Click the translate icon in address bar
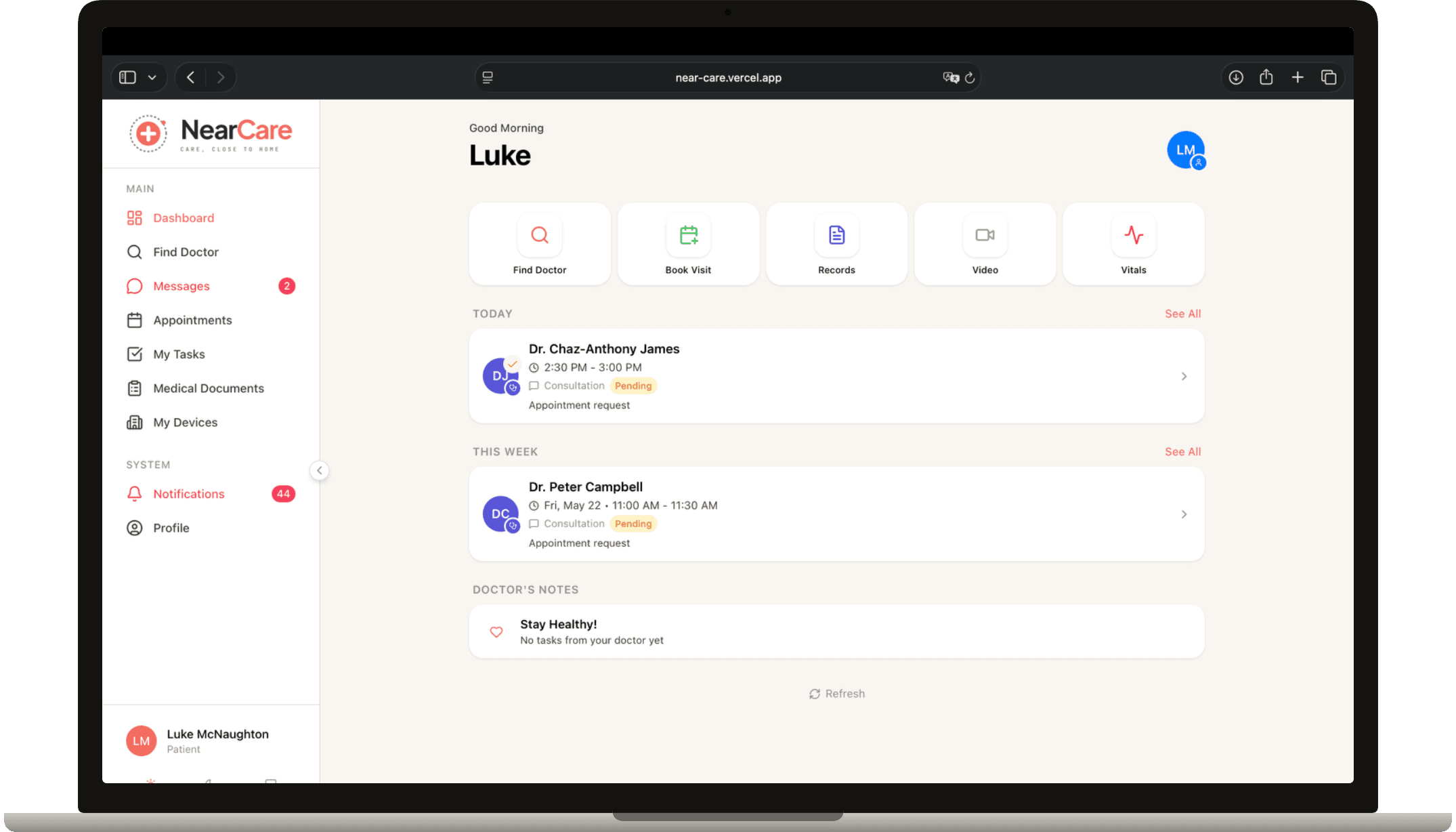 coord(951,77)
